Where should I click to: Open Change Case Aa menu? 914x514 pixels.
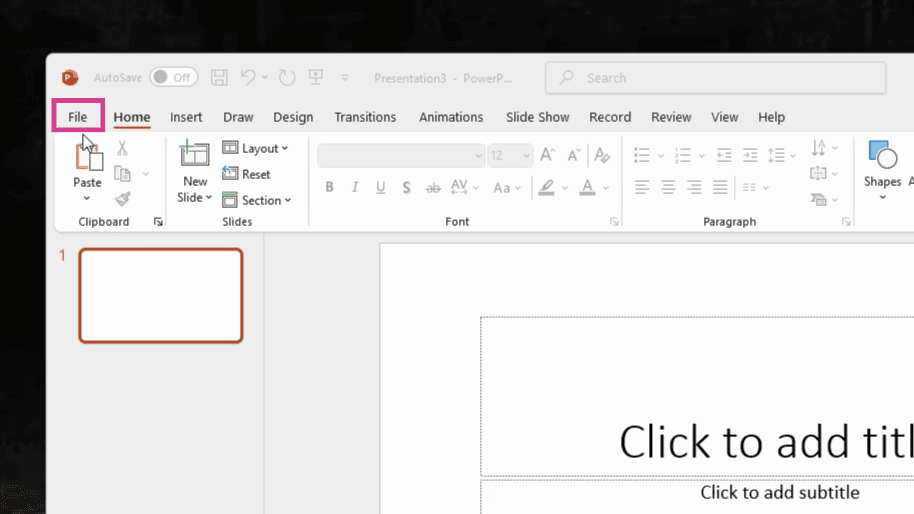[506, 188]
